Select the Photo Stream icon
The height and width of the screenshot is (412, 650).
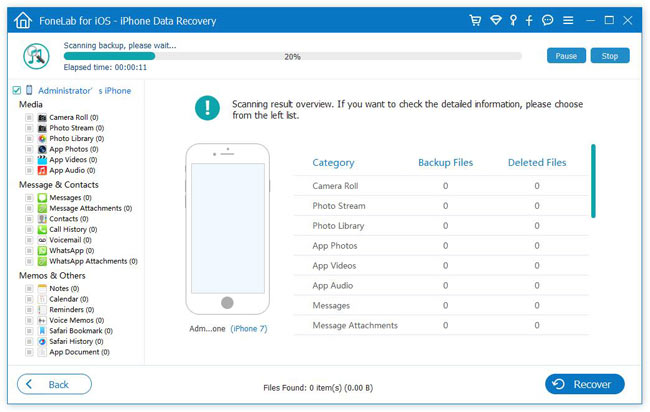42,128
